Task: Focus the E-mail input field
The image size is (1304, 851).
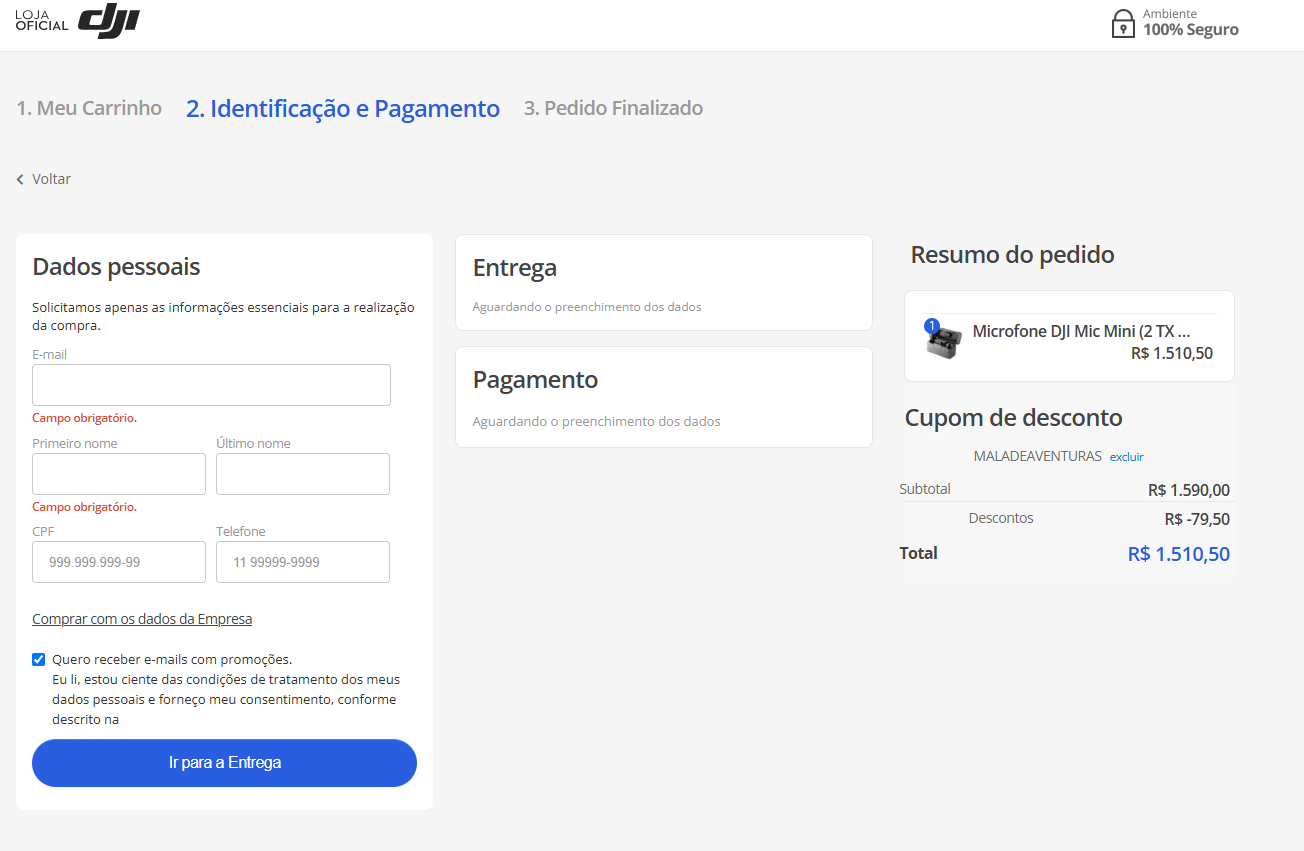Action: [211, 385]
